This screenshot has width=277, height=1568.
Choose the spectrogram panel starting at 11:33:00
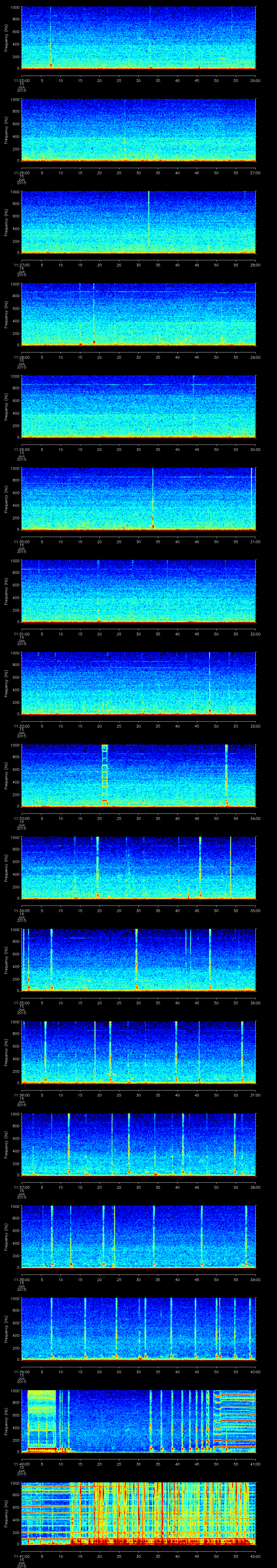[x=139, y=775]
